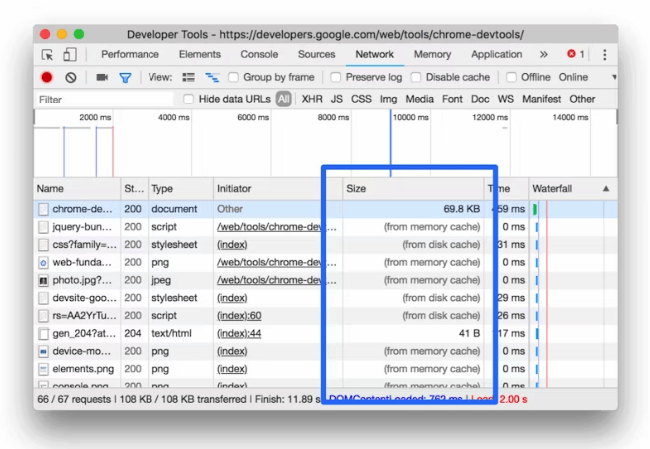Open the red error count indicator

coord(576,54)
